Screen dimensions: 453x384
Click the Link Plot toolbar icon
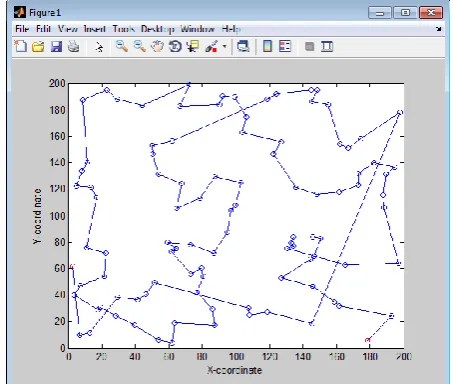pyautogui.click(x=243, y=46)
